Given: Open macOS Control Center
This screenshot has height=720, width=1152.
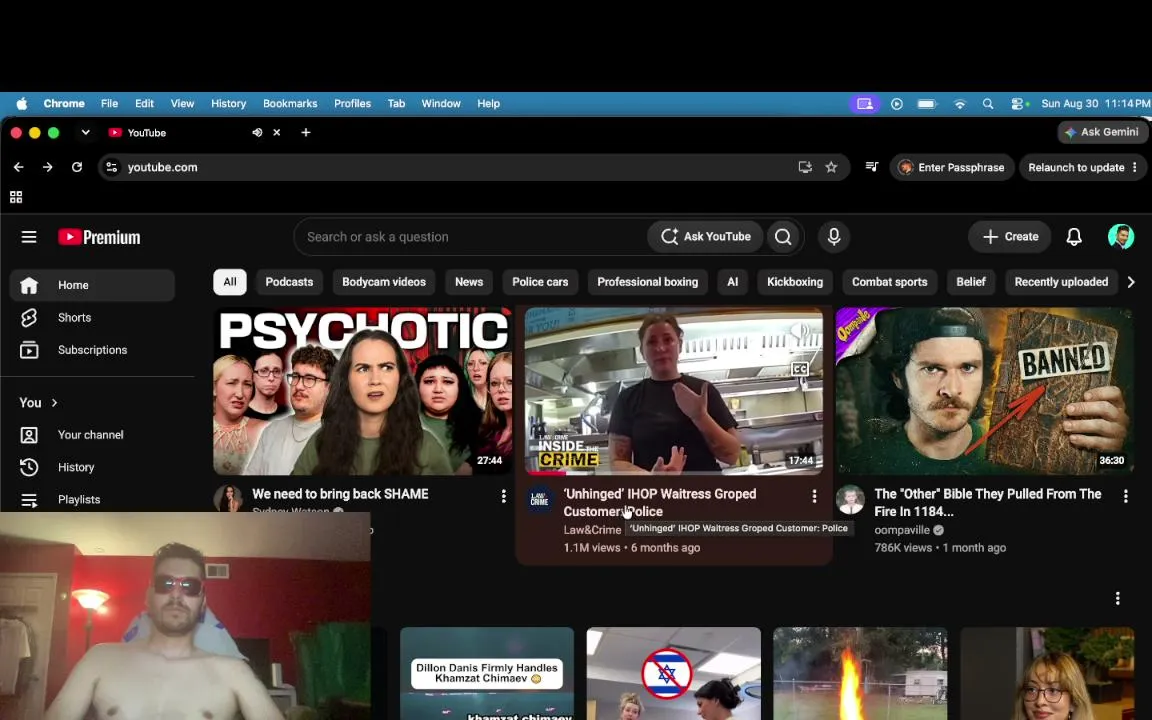Looking at the screenshot, I should [x=1019, y=104].
